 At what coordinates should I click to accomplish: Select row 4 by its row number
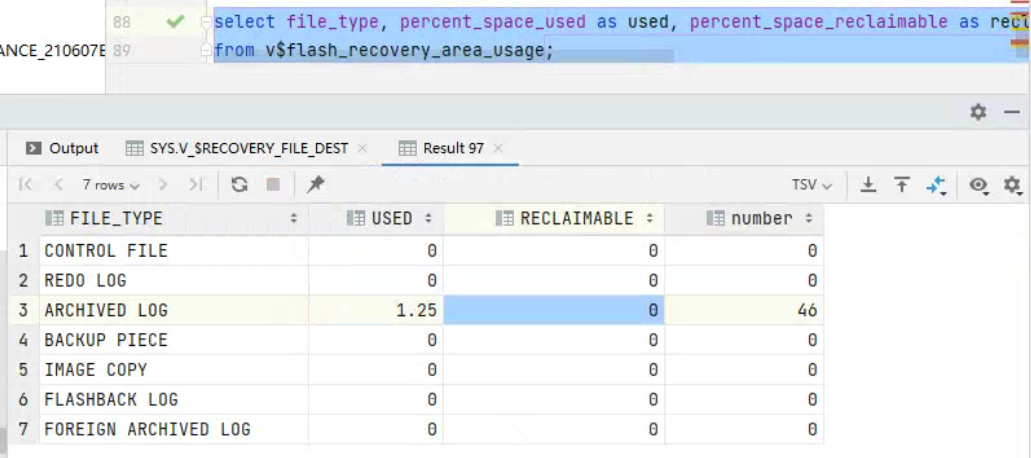pyautogui.click(x=24, y=340)
